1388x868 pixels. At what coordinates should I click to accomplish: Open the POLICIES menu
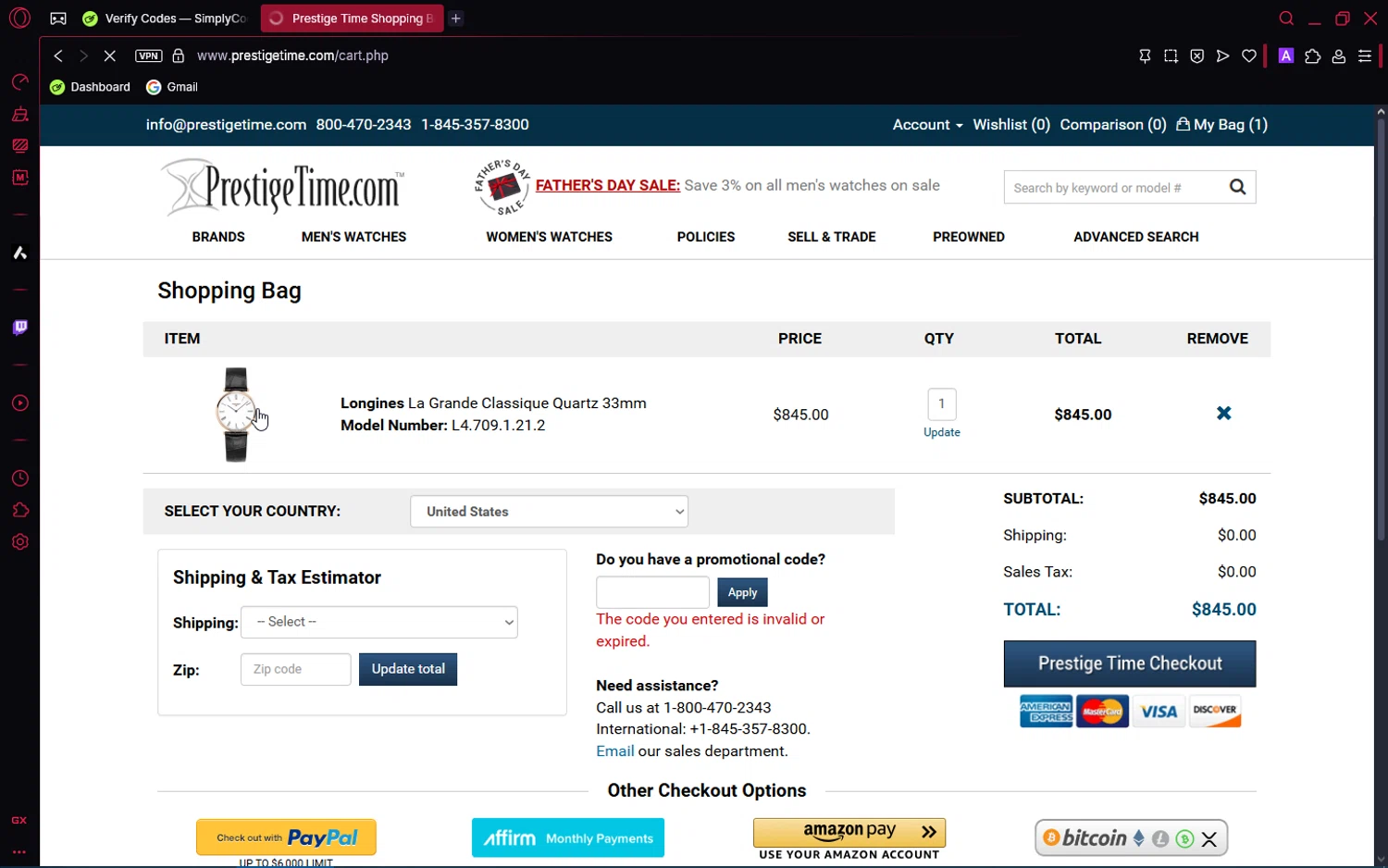(x=706, y=237)
